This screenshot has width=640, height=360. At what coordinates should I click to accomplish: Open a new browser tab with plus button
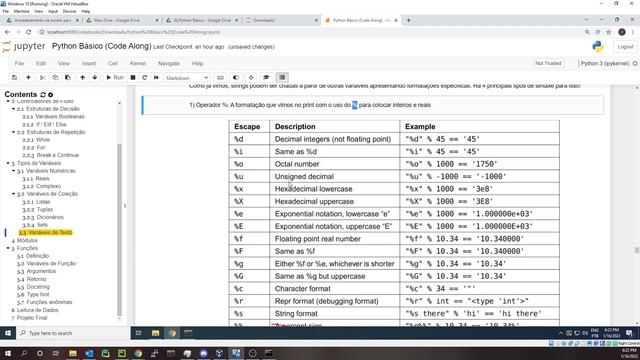408,20
